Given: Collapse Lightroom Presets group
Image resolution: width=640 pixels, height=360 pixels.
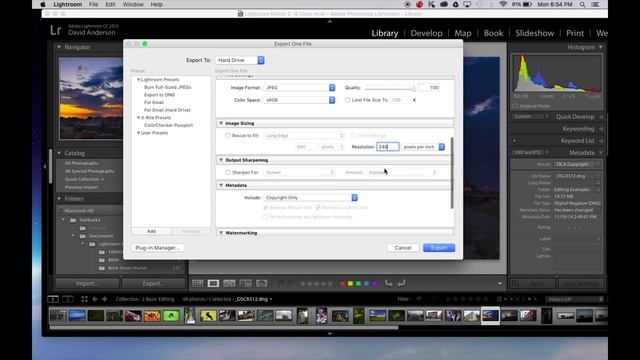Looking at the screenshot, I should point(138,80).
